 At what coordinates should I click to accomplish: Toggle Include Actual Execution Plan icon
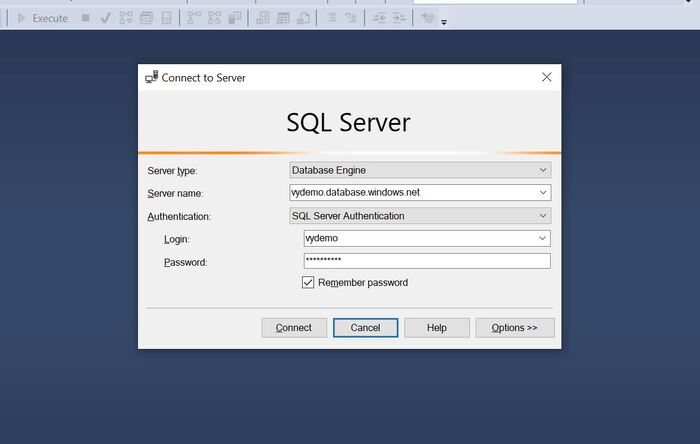(194, 18)
